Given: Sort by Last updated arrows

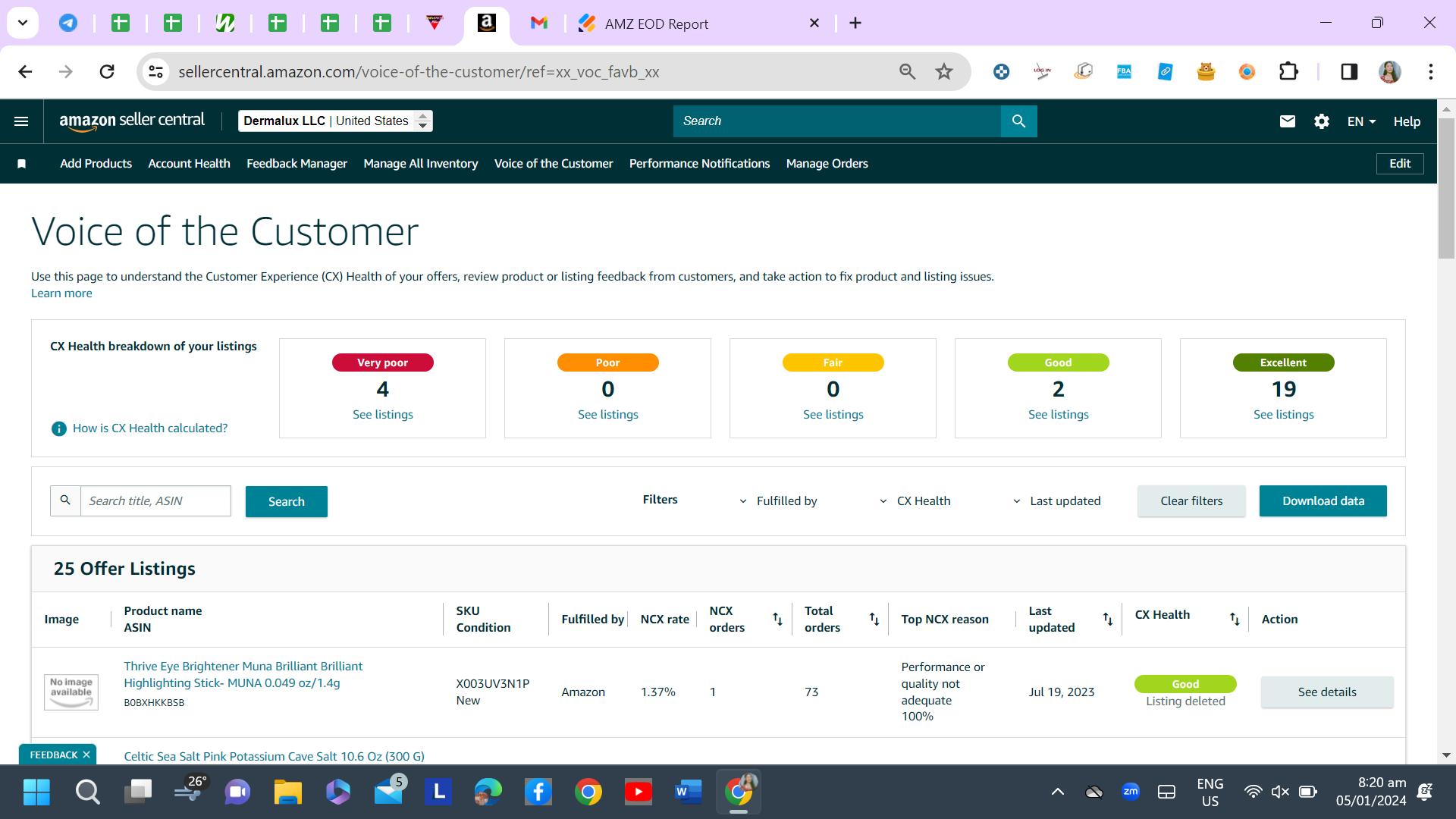Looking at the screenshot, I should click(1107, 619).
